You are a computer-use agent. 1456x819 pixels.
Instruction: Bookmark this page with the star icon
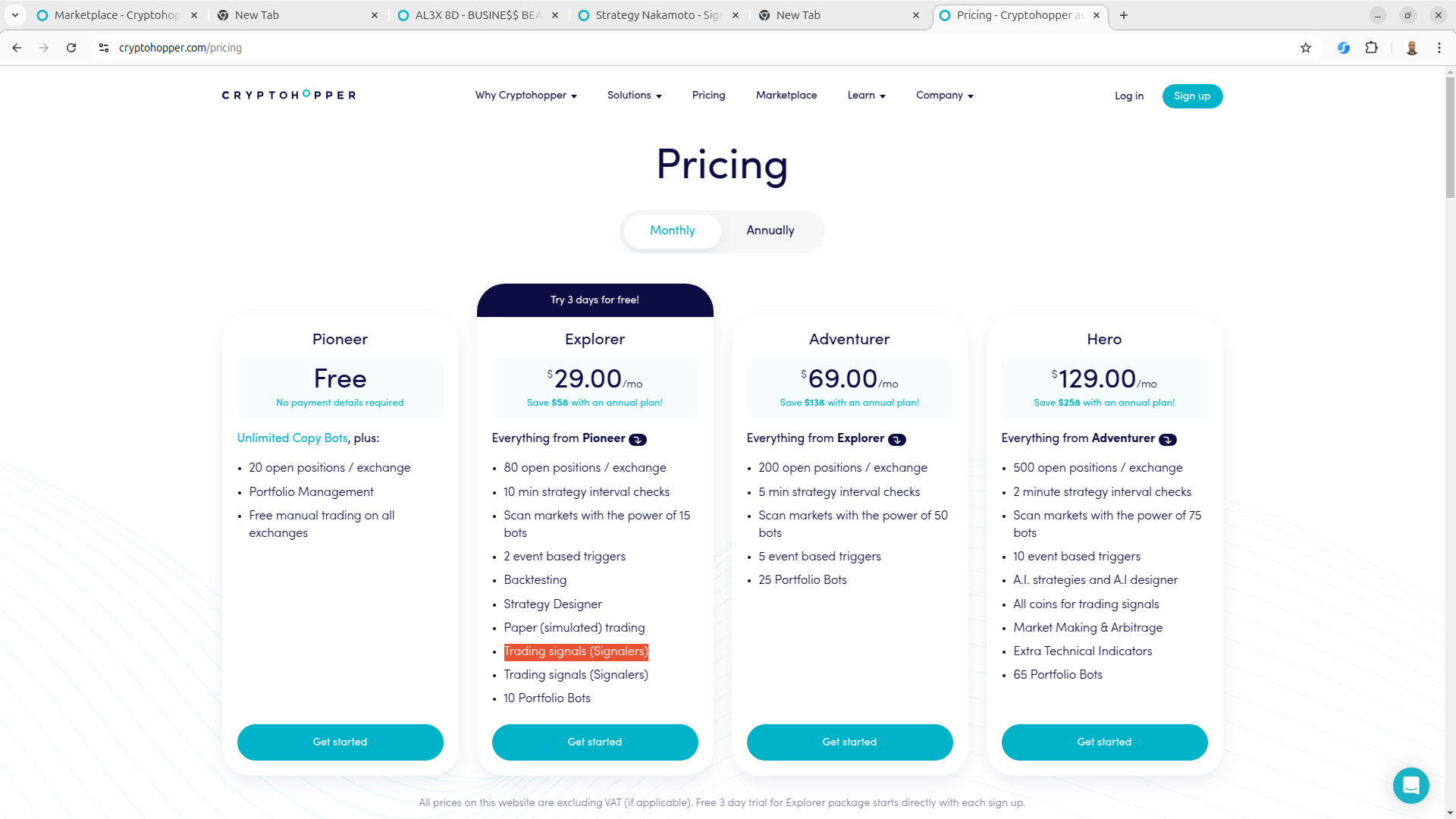click(1306, 48)
